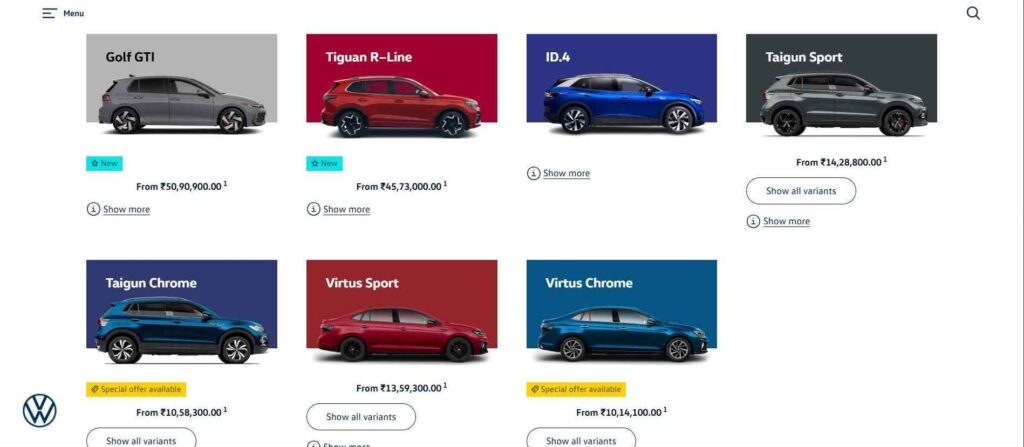Click the New badge under Golf GTI
Screen dimensions: 1024x447
pos(104,163)
